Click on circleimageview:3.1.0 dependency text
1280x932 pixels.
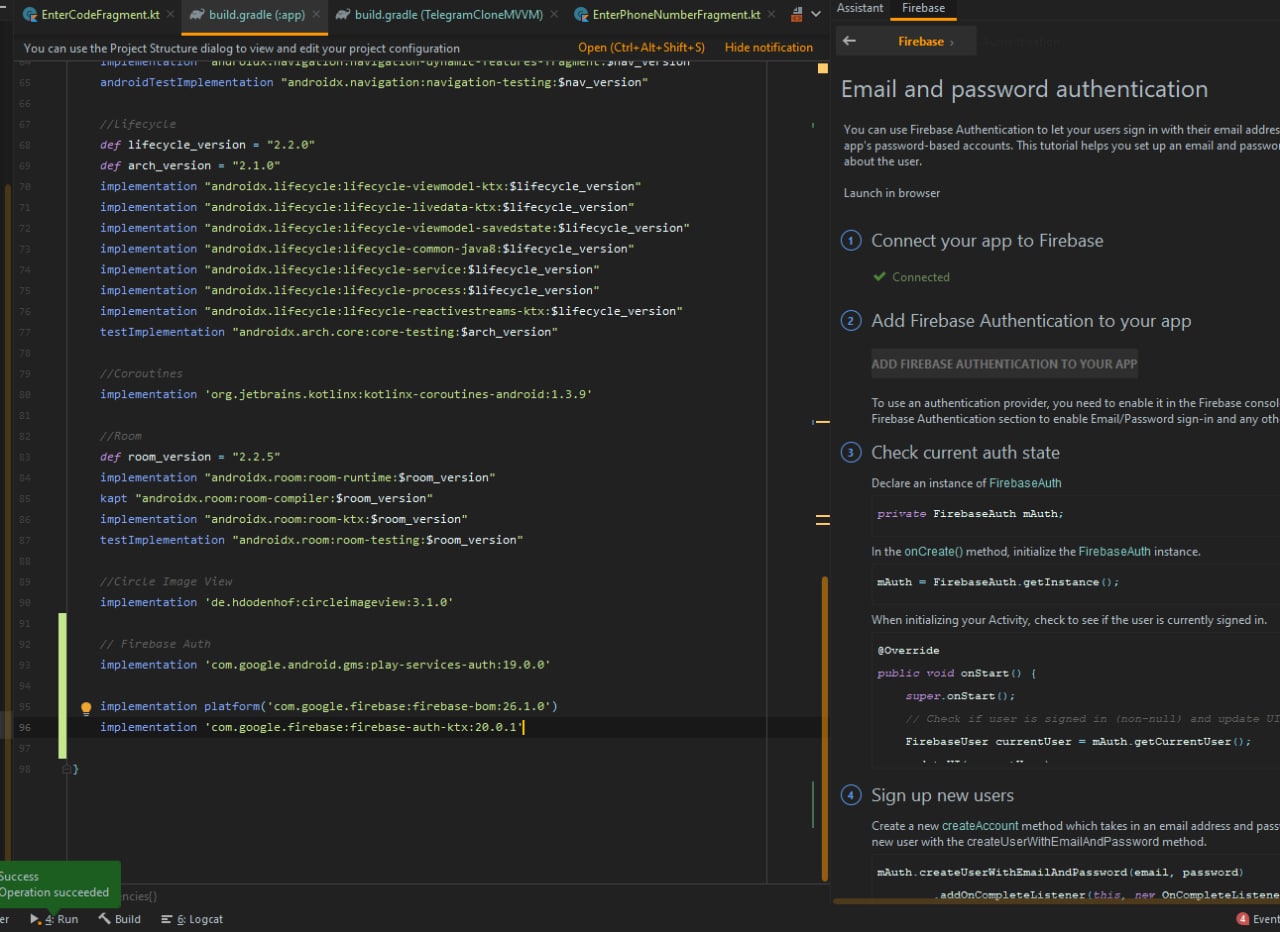coord(329,602)
